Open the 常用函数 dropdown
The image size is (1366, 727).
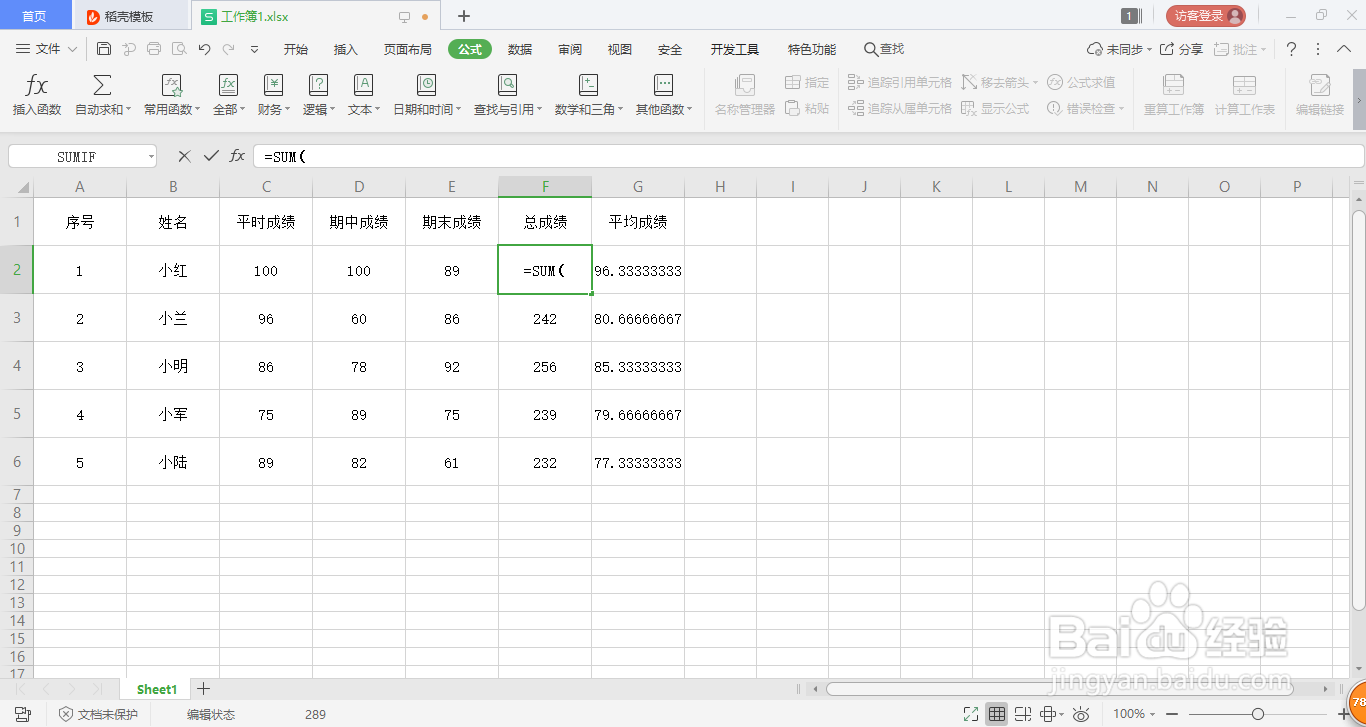170,95
